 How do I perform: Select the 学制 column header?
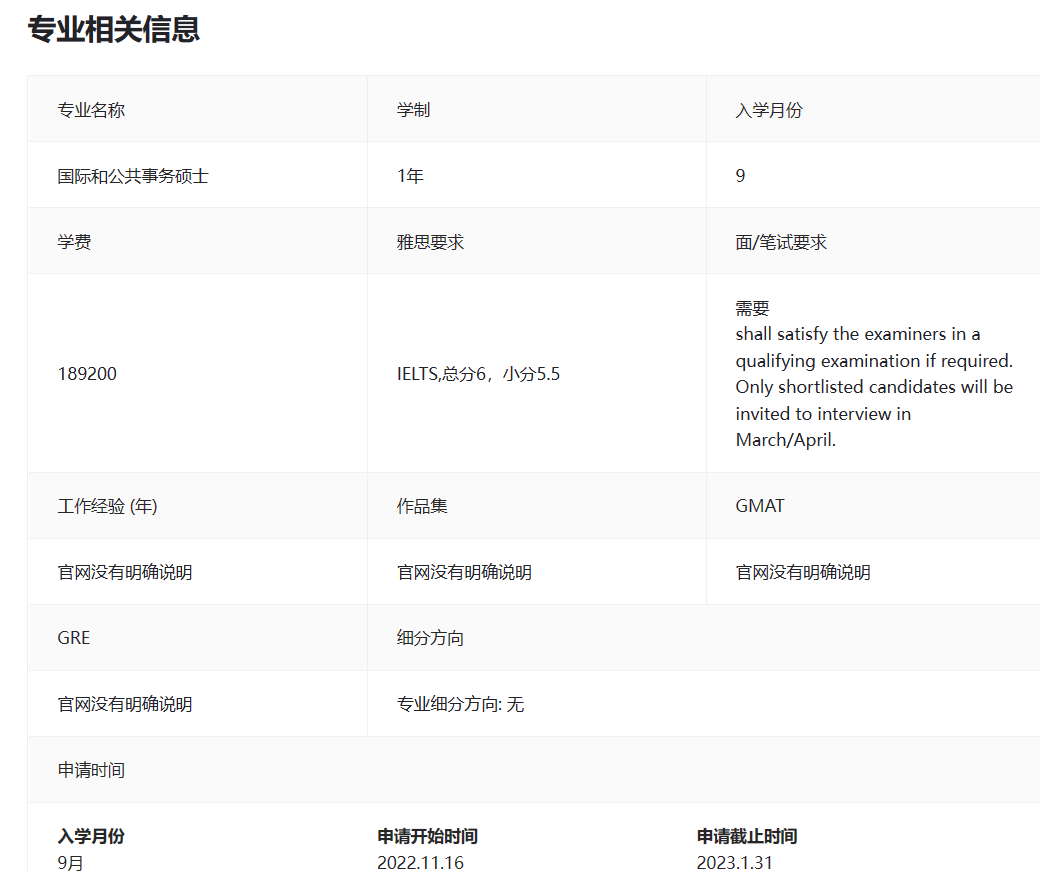click(413, 110)
